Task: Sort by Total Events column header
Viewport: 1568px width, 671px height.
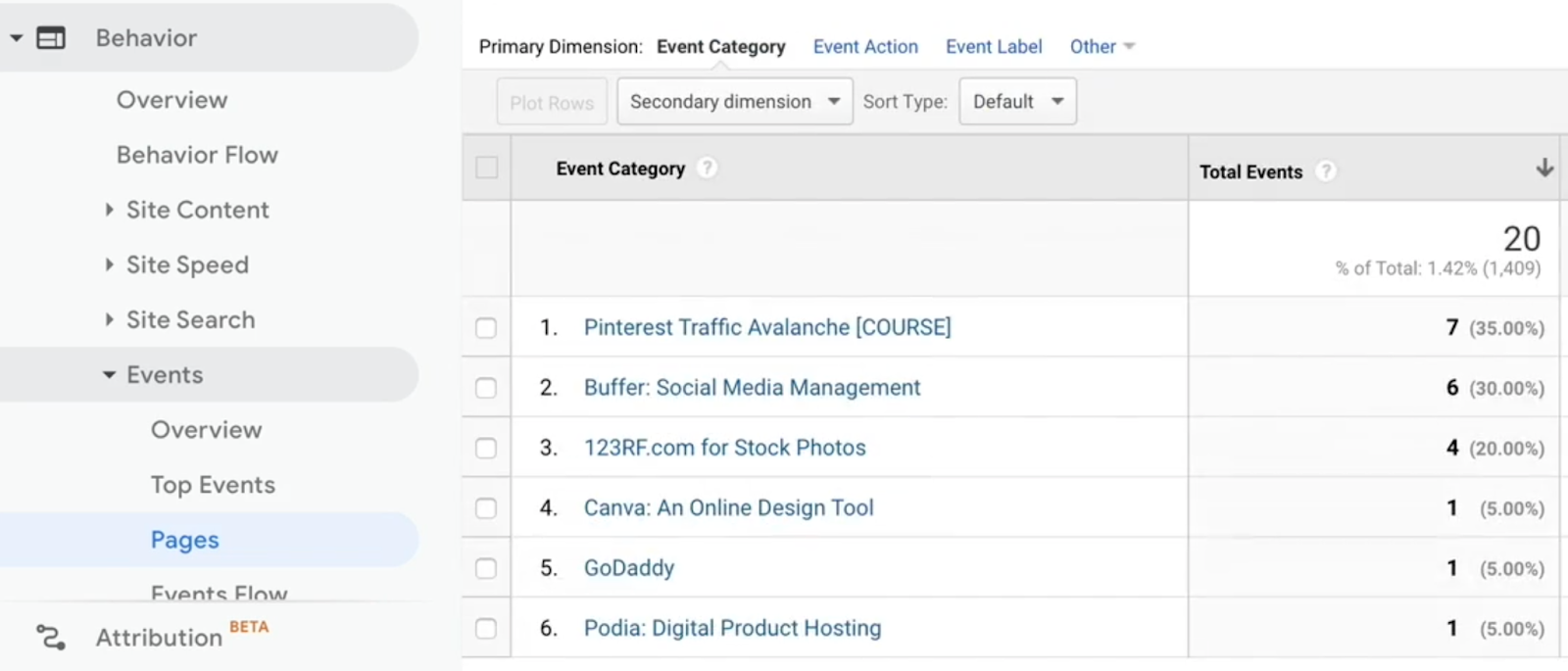Action: pos(1250,171)
